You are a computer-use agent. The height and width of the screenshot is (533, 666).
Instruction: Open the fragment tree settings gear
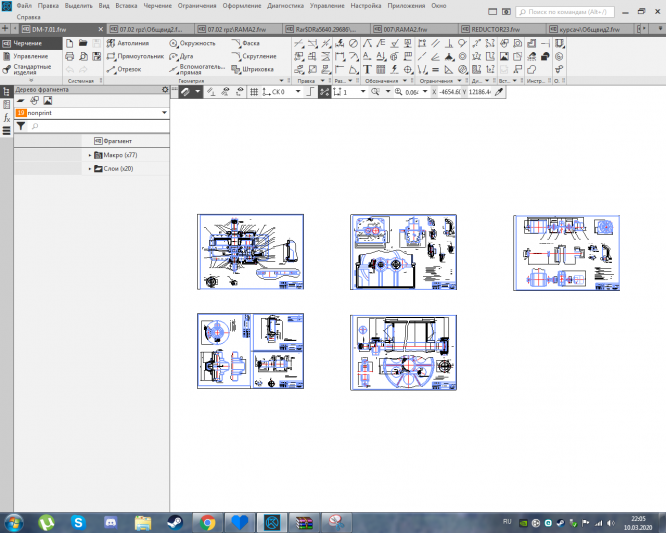166,90
